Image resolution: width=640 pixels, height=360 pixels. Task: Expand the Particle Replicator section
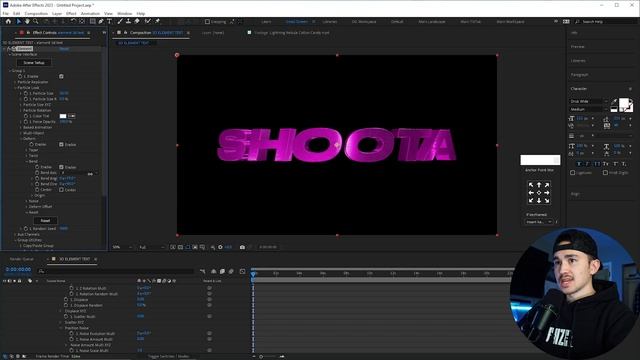point(16,82)
